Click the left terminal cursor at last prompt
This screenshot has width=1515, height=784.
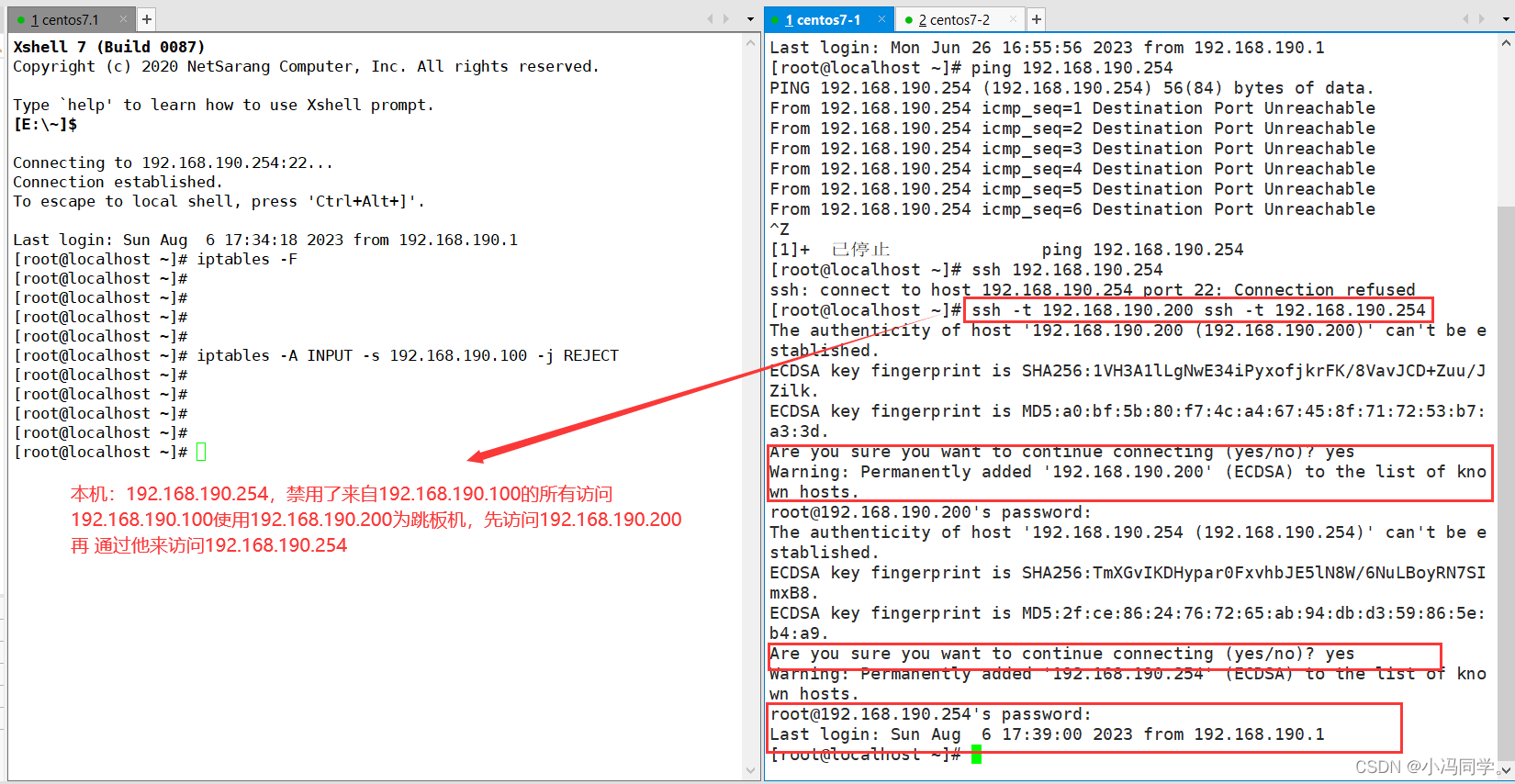(x=201, y=452)
